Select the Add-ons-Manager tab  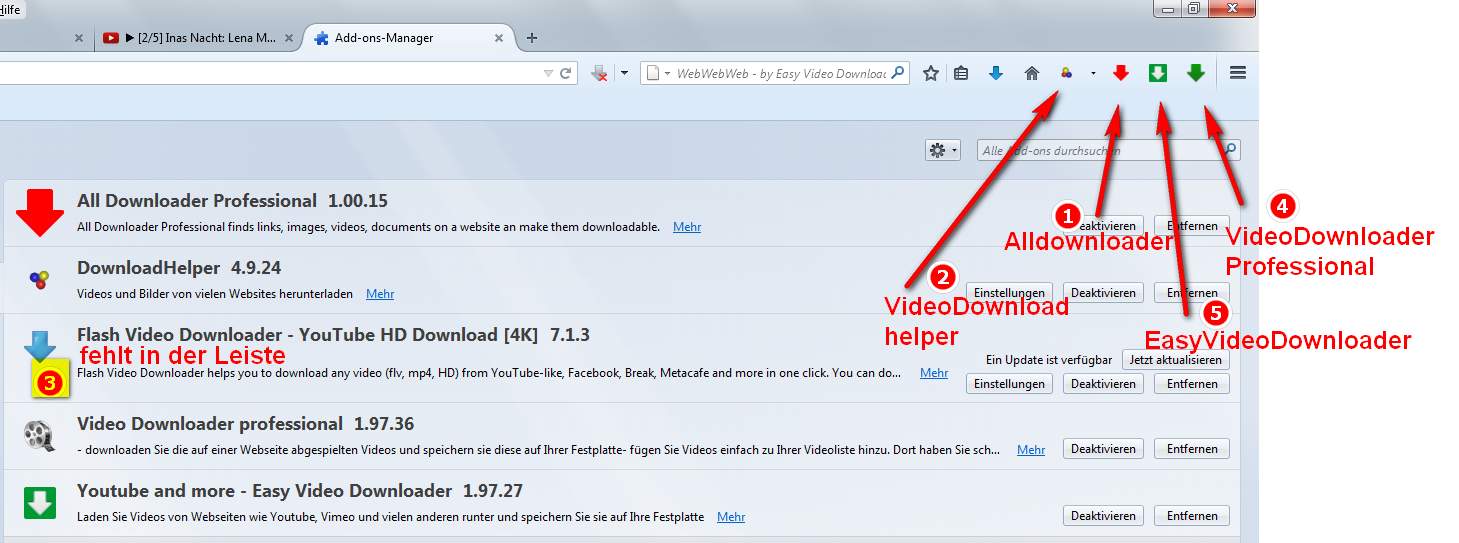pyautogui.click(x=410, y=38)
